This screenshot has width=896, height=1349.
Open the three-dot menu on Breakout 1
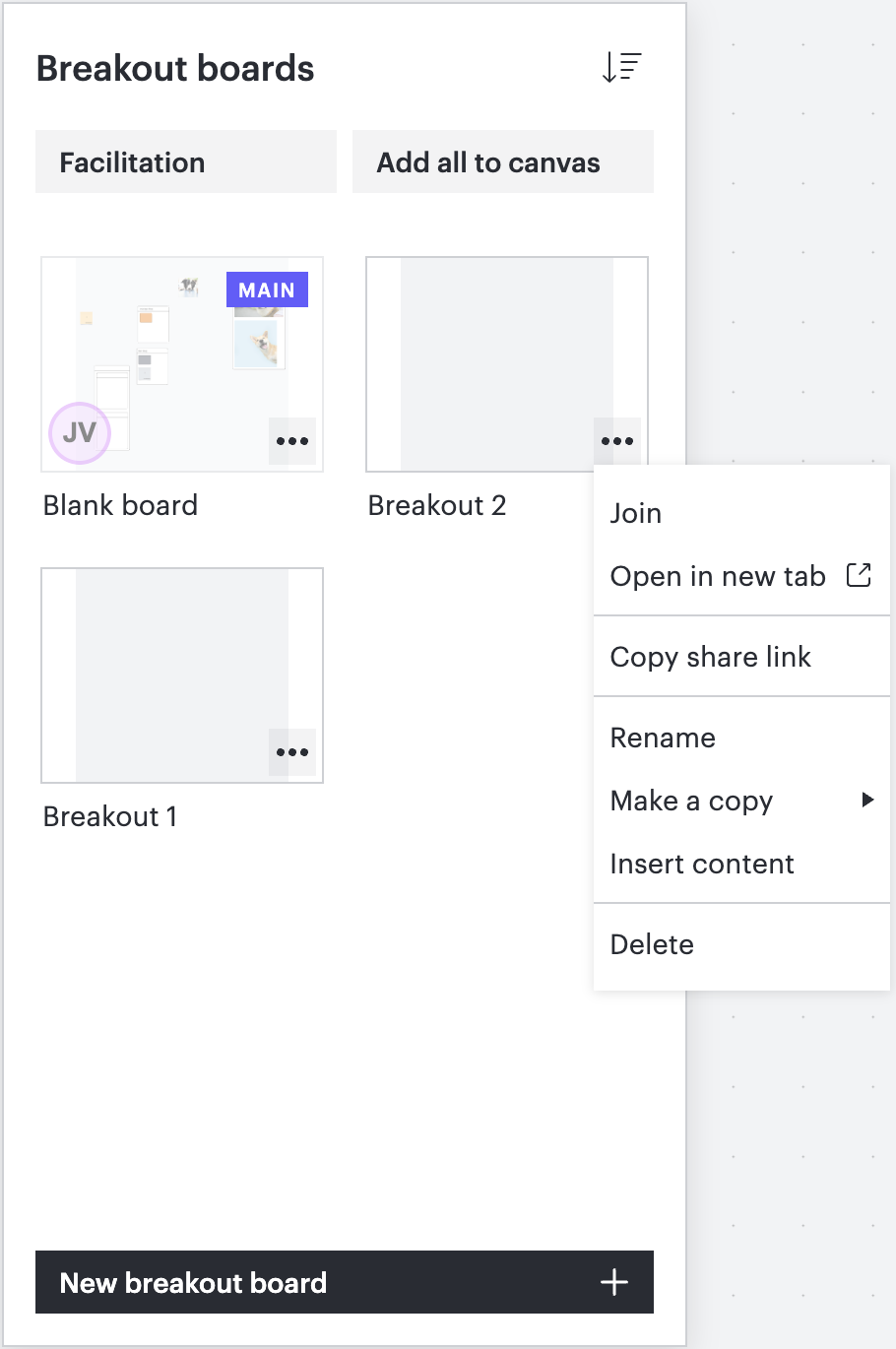[x=292, y=752]
